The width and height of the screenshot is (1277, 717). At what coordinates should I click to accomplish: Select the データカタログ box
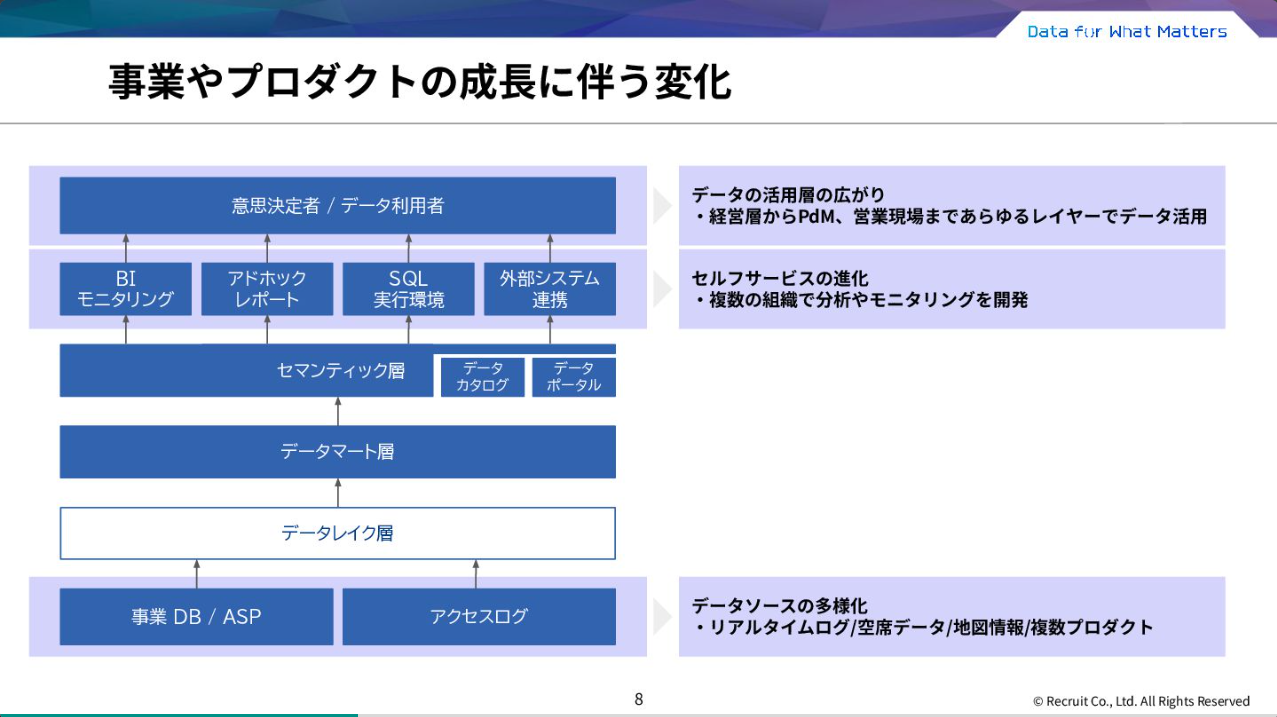[481, 375]
